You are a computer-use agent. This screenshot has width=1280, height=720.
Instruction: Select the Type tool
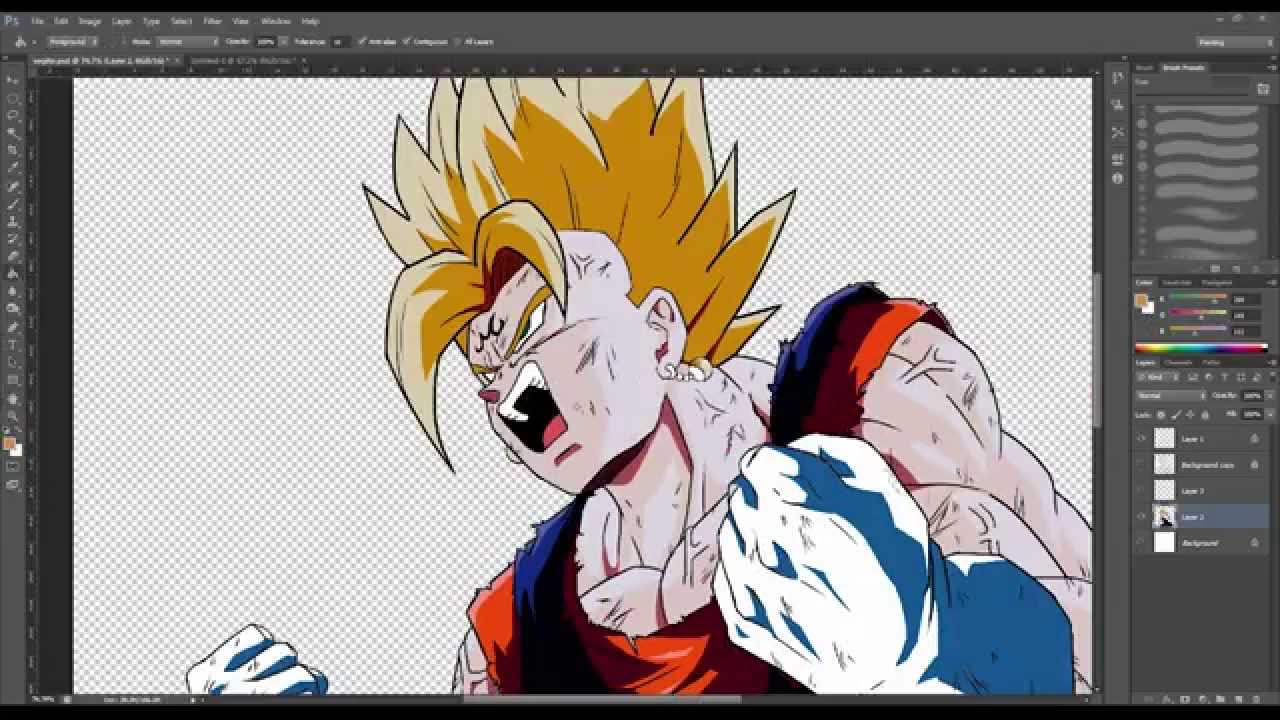coord(13,345)
